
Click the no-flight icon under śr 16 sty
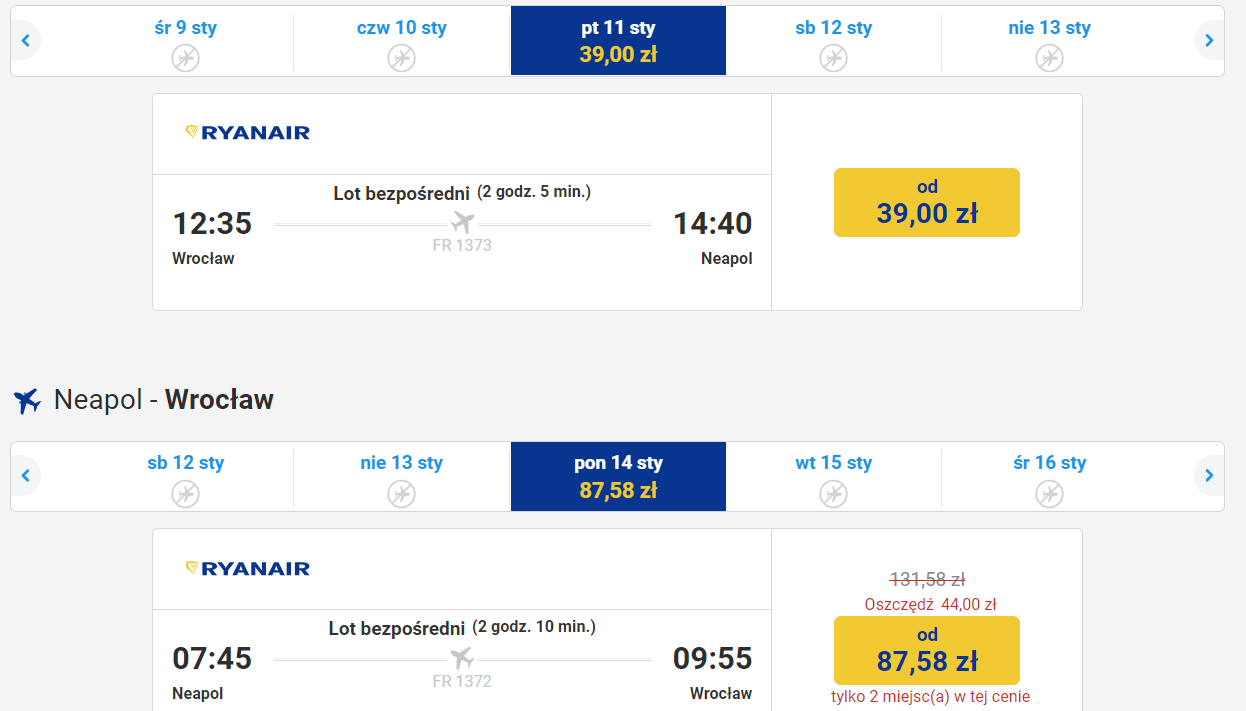click(x=1049, y=493)
